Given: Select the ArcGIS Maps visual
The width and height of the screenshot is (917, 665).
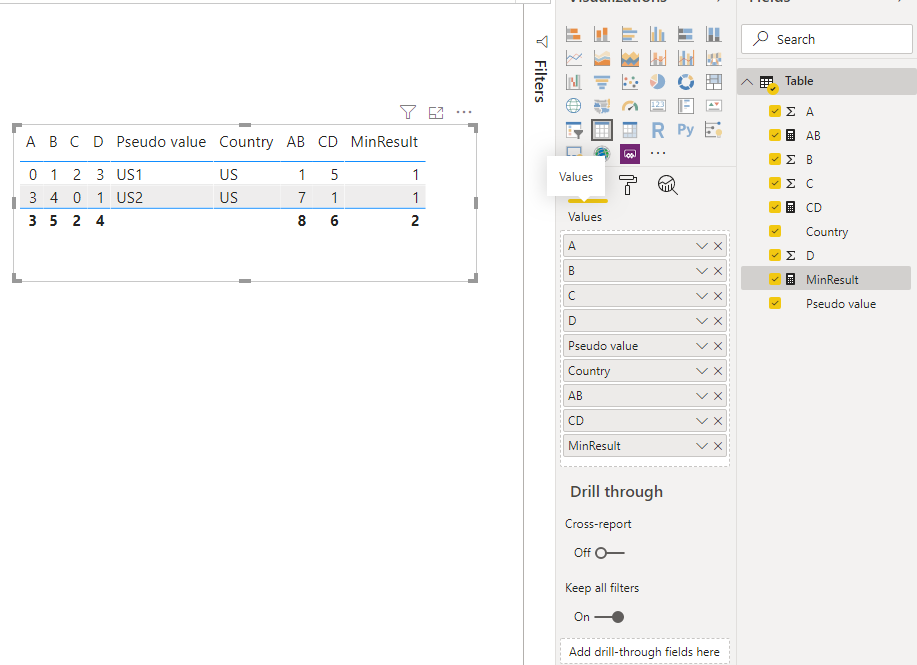Looking at the screenshot, I should (602, 153).
